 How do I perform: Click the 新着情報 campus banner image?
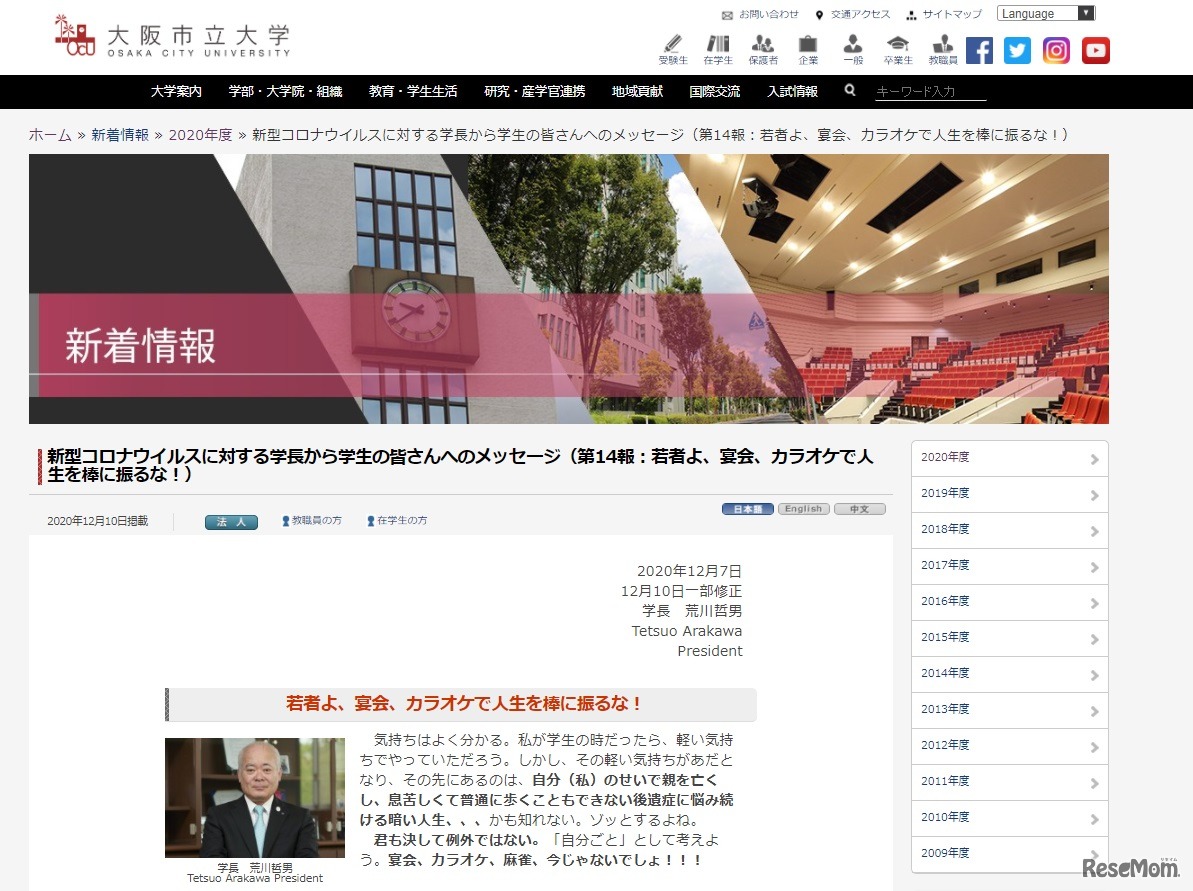pos(568,288)
